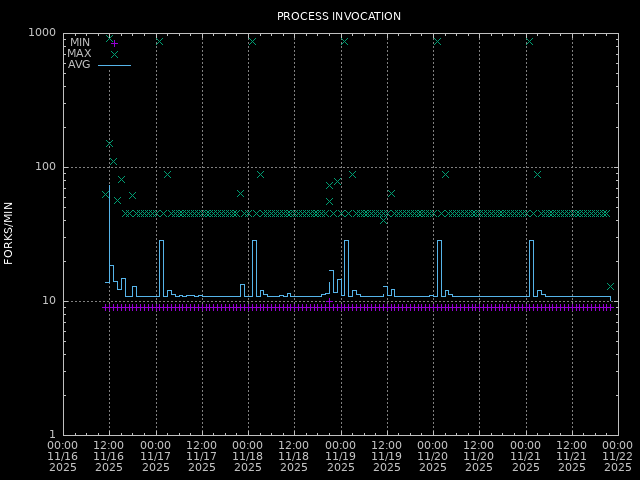Image resolution: width=640 pixels, height=480 pixels.
Task: Click the 100 y-axis tick label
Action: tap(45, 167)
